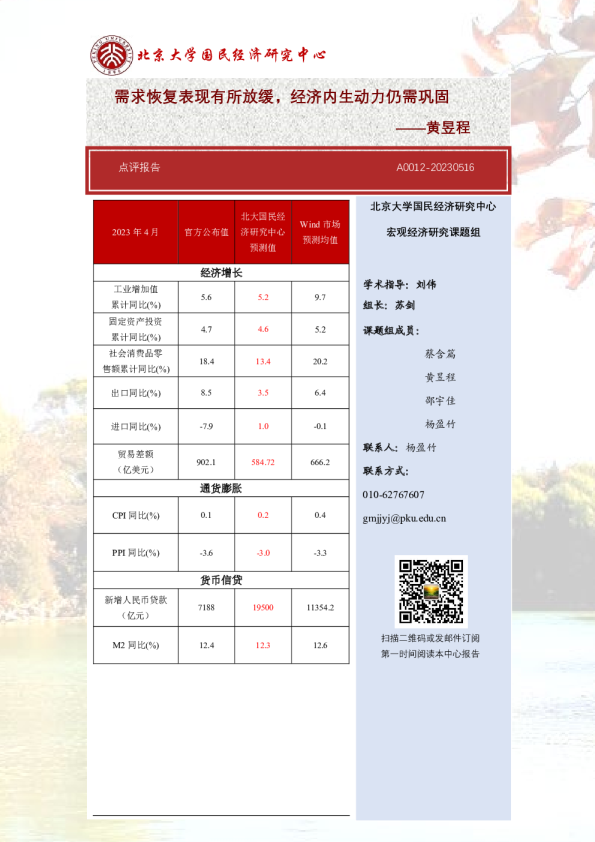
Task: Click the red CPI forecast 0.2
Action: click(x=263, y=515)
